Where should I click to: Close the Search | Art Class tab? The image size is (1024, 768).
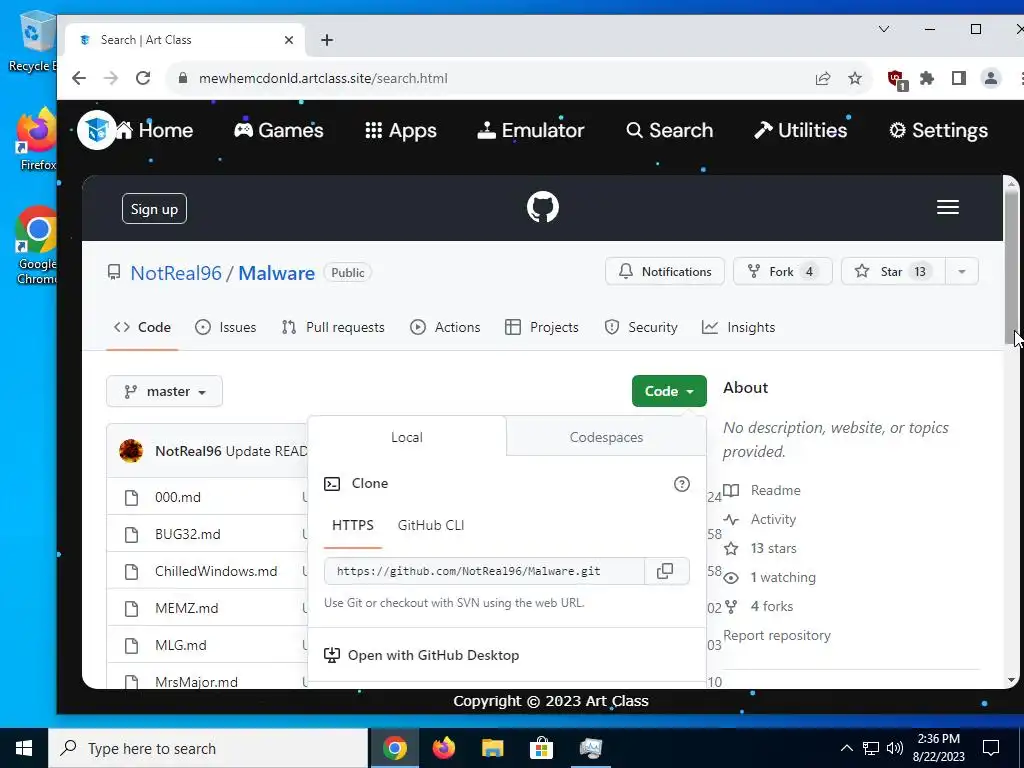[289, 40]
